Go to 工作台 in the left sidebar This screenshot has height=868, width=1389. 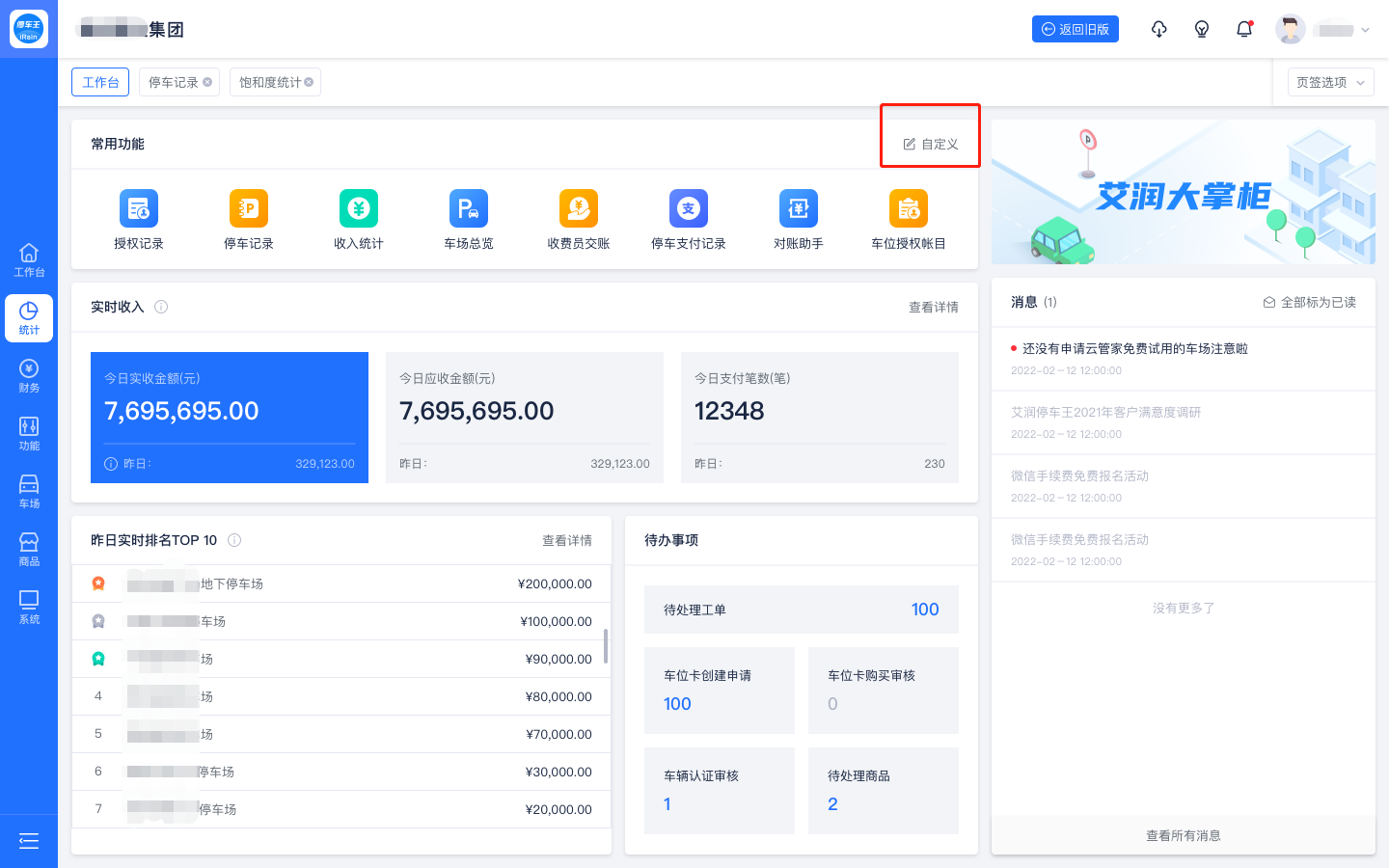click(29, 260)
